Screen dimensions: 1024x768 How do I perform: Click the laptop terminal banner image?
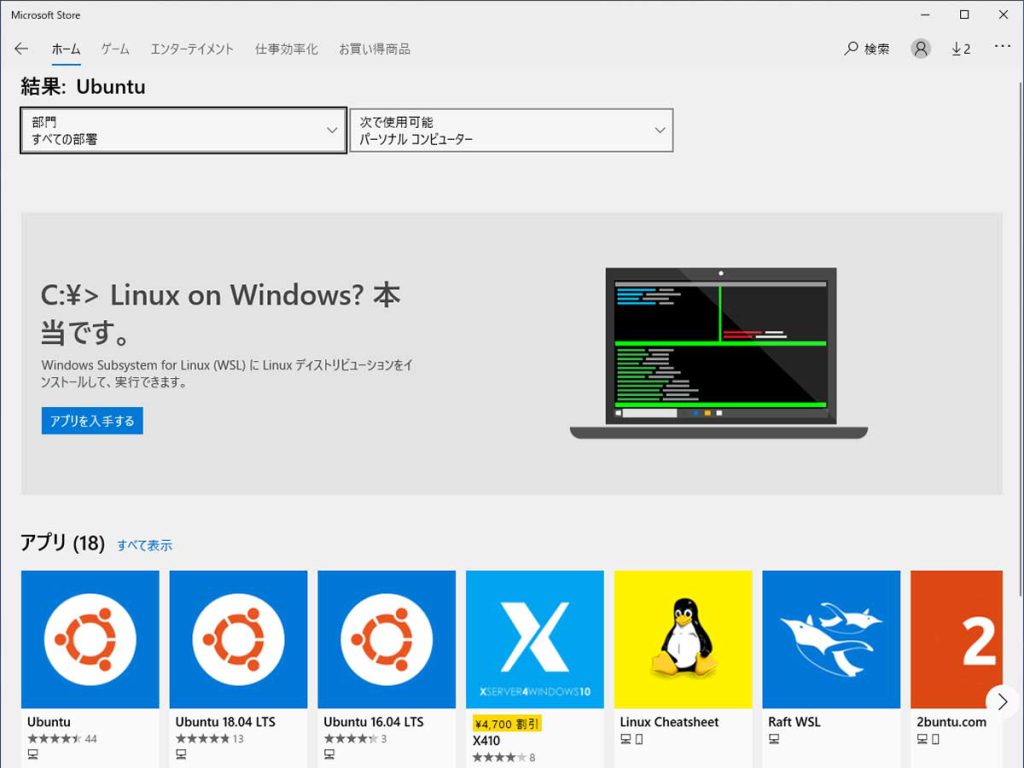[x=719, y=353]
